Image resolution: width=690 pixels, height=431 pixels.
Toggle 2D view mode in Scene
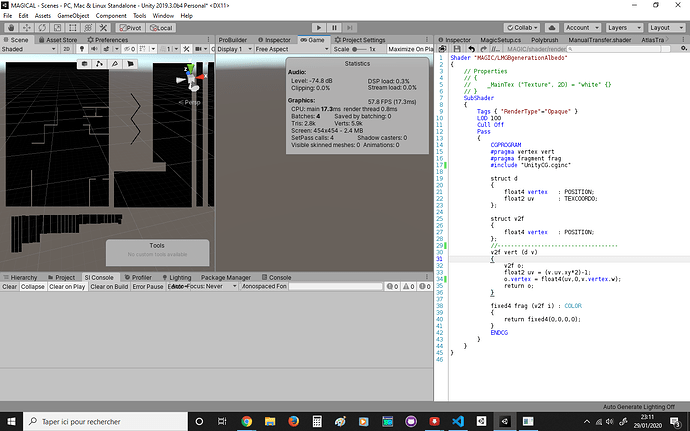(66, 49)
